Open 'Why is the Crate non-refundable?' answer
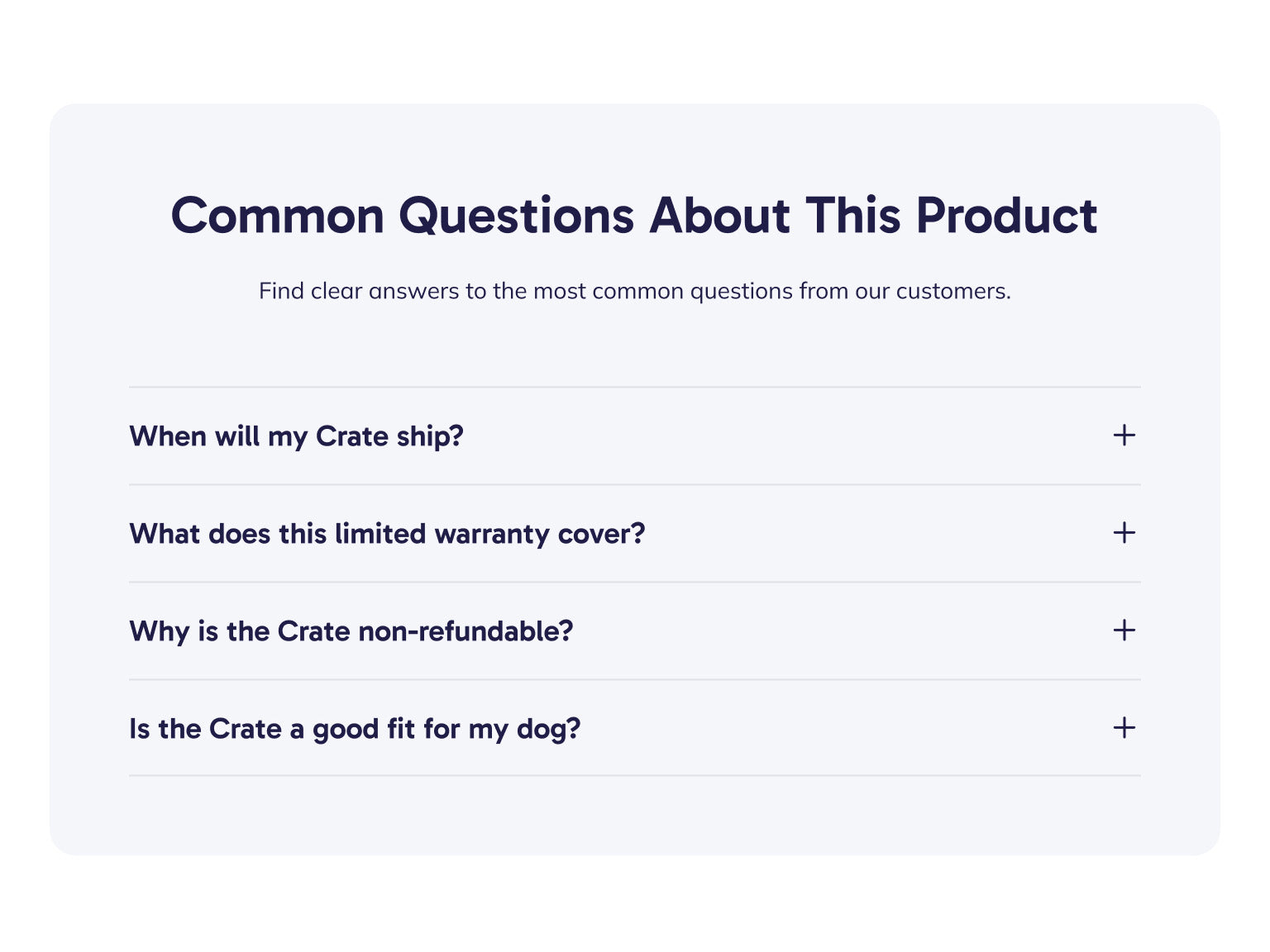1270x952 pixels. [x=351, y=631]
